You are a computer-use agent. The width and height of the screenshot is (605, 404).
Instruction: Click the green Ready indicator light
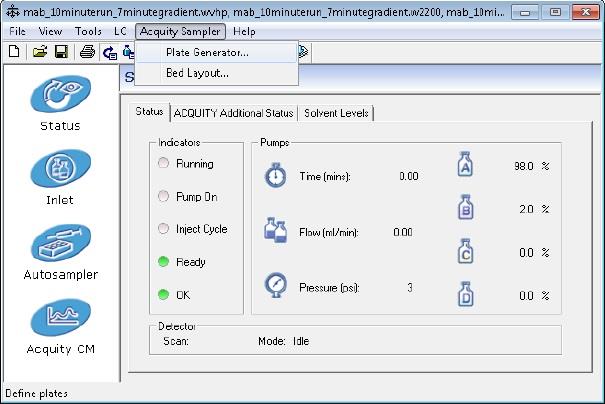coord(163,262)
